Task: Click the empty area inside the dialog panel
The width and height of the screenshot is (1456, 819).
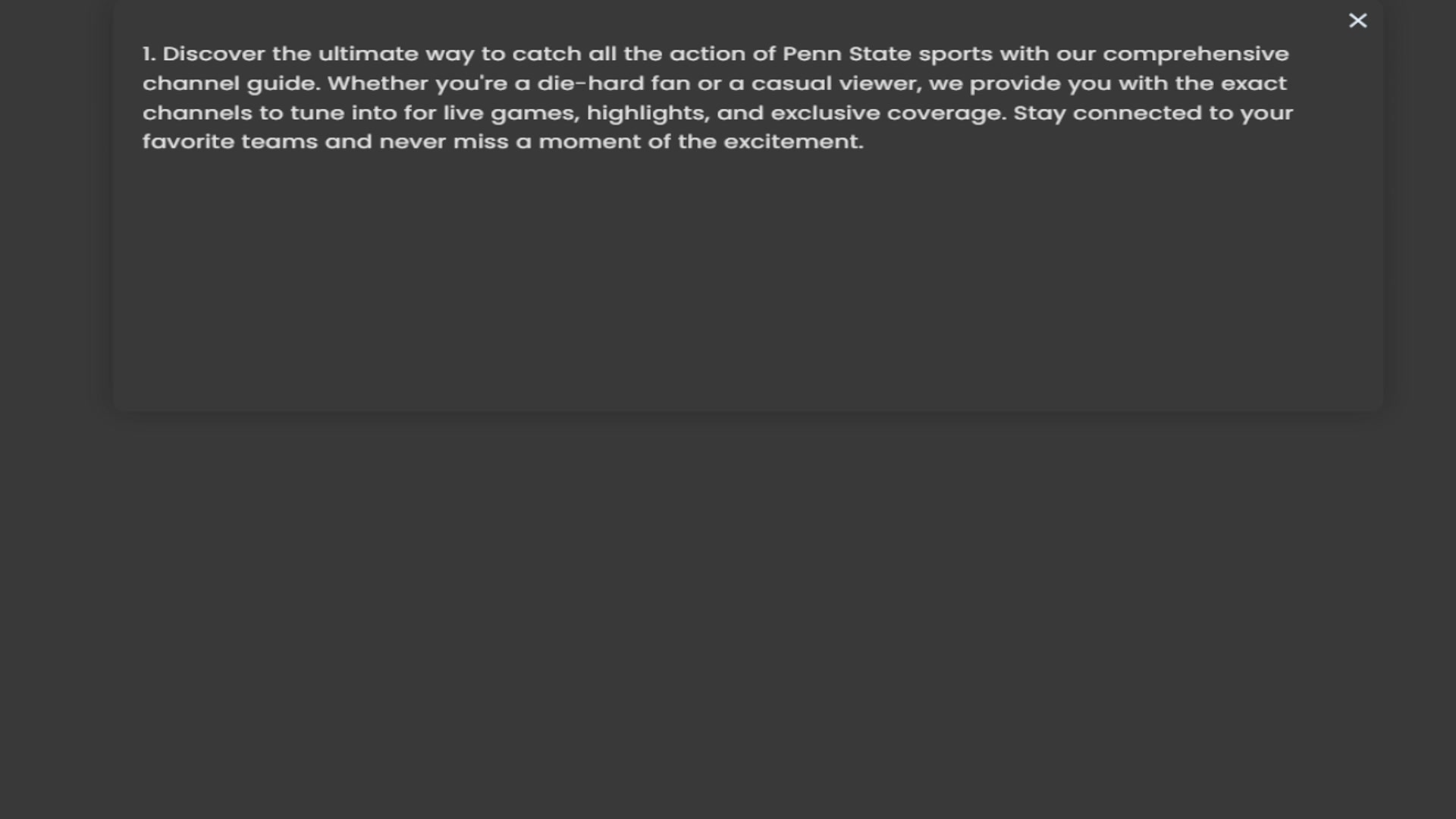Action: pyautogui.click(x=747, y=288)
